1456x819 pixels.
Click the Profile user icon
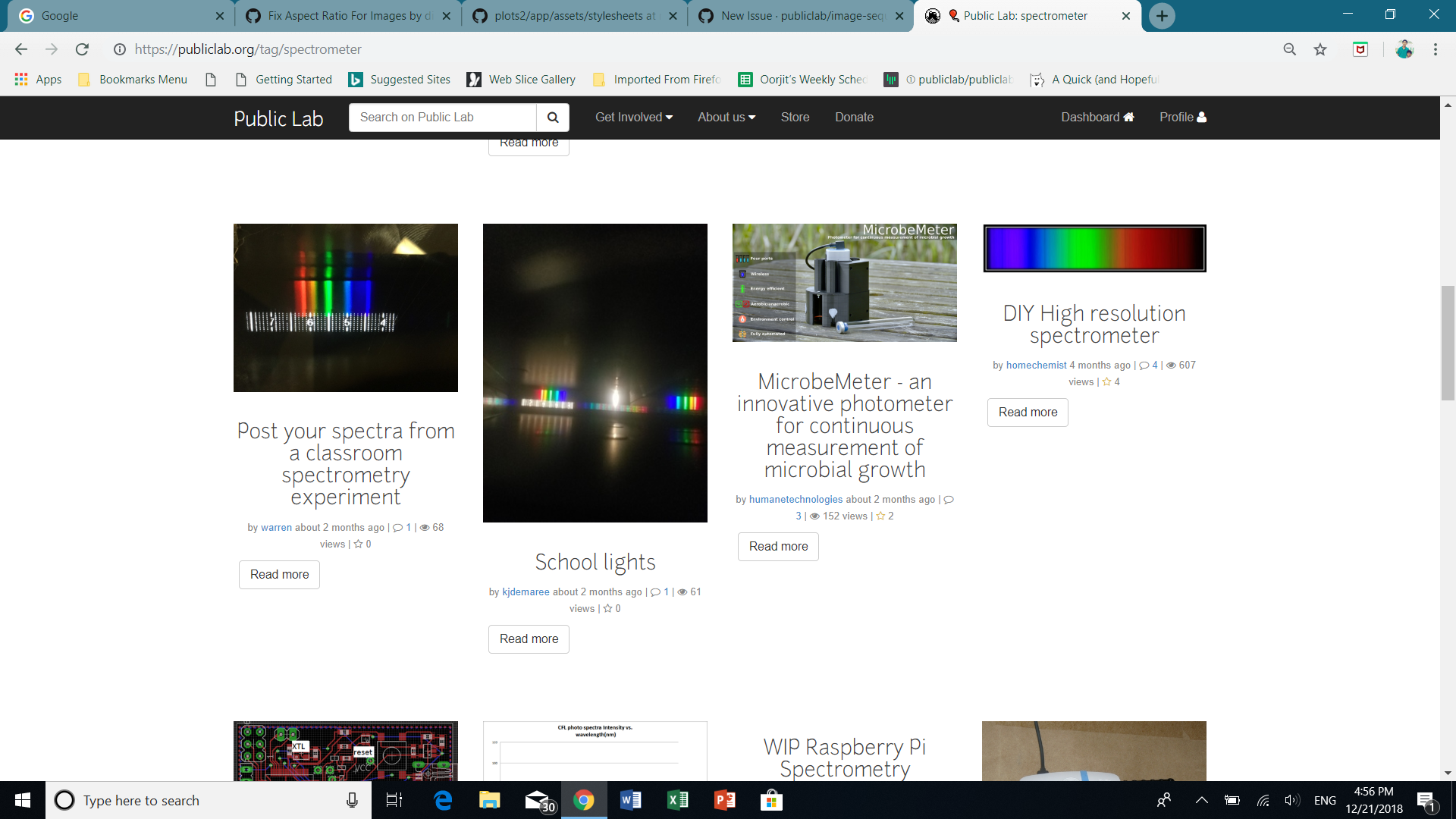1202,117
